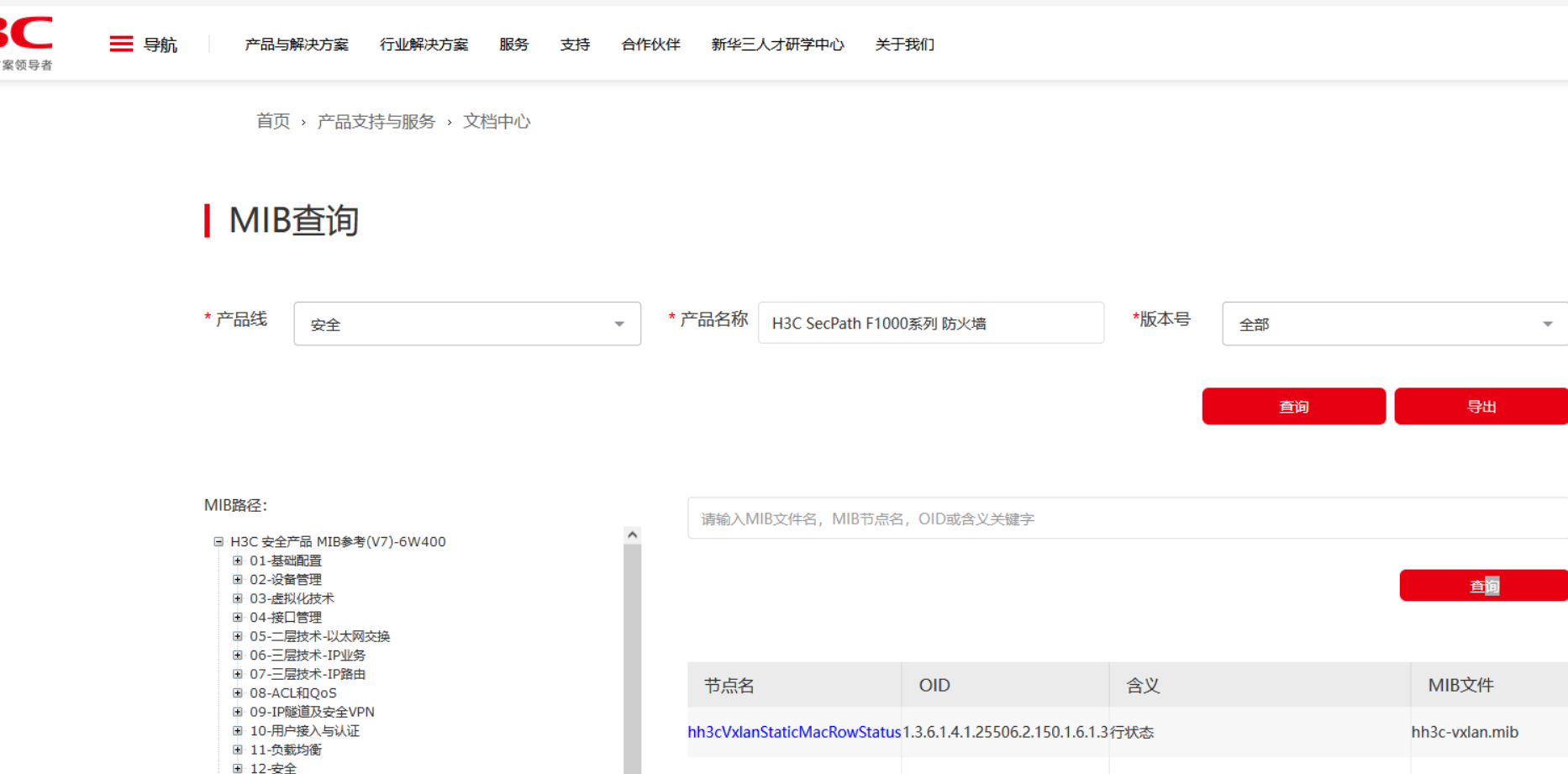This screenshot has height=774, width=1568.
Task: Open the 服务 menu
Action: pyautogui.click(x=513, y=45)
